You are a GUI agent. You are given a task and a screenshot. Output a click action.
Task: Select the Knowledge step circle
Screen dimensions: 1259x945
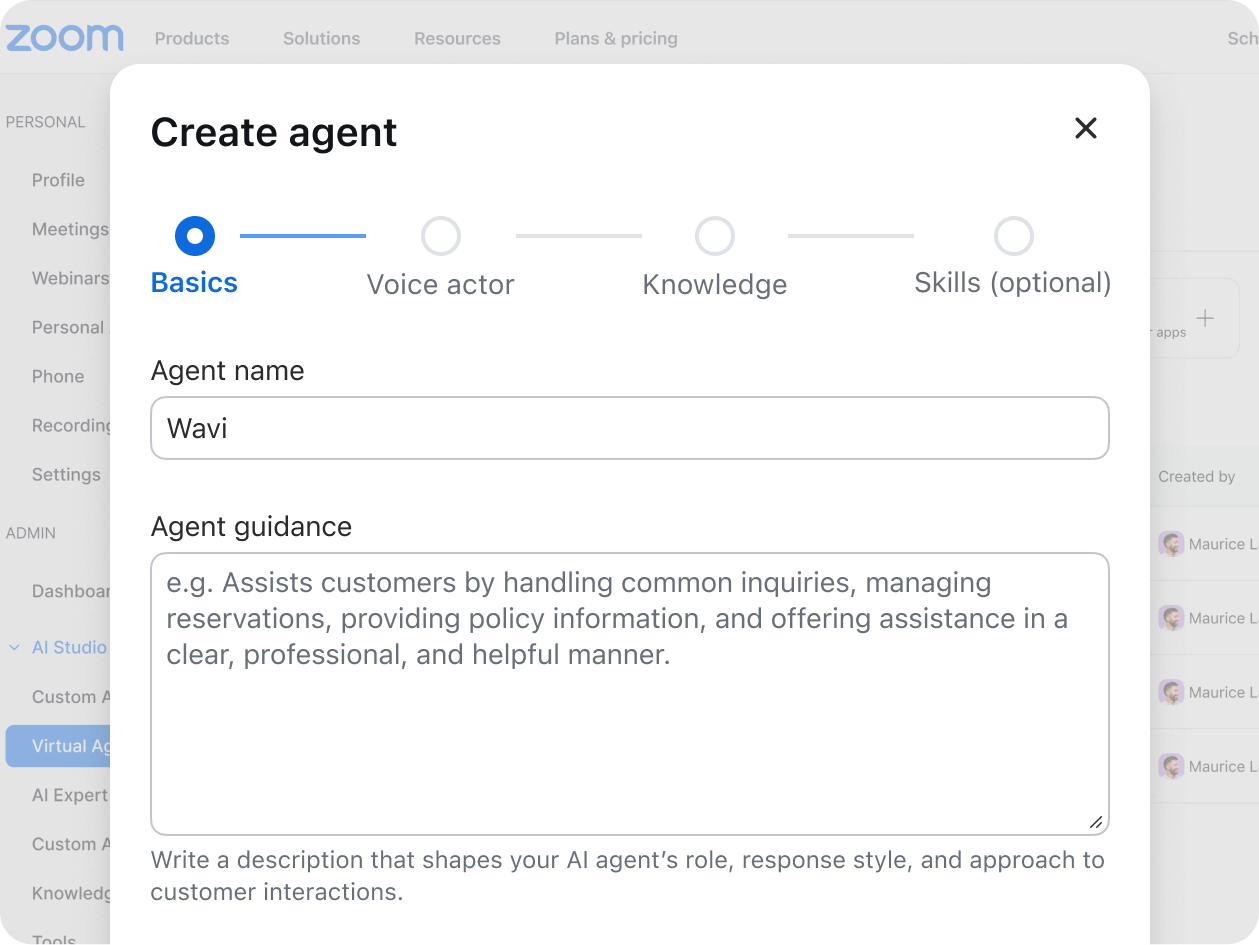[714, 236]
